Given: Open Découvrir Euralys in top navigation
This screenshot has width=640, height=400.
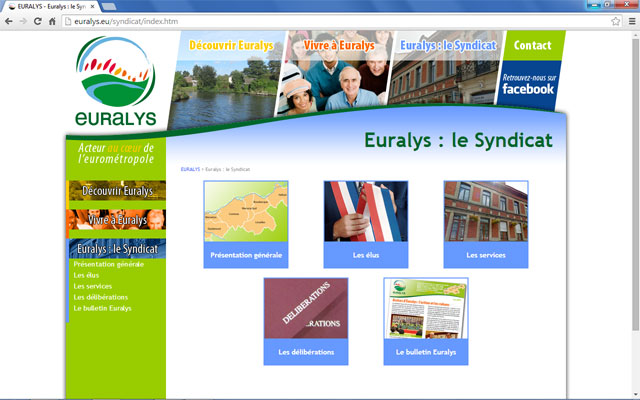Looking at the screenshot, I should point(231,45).
